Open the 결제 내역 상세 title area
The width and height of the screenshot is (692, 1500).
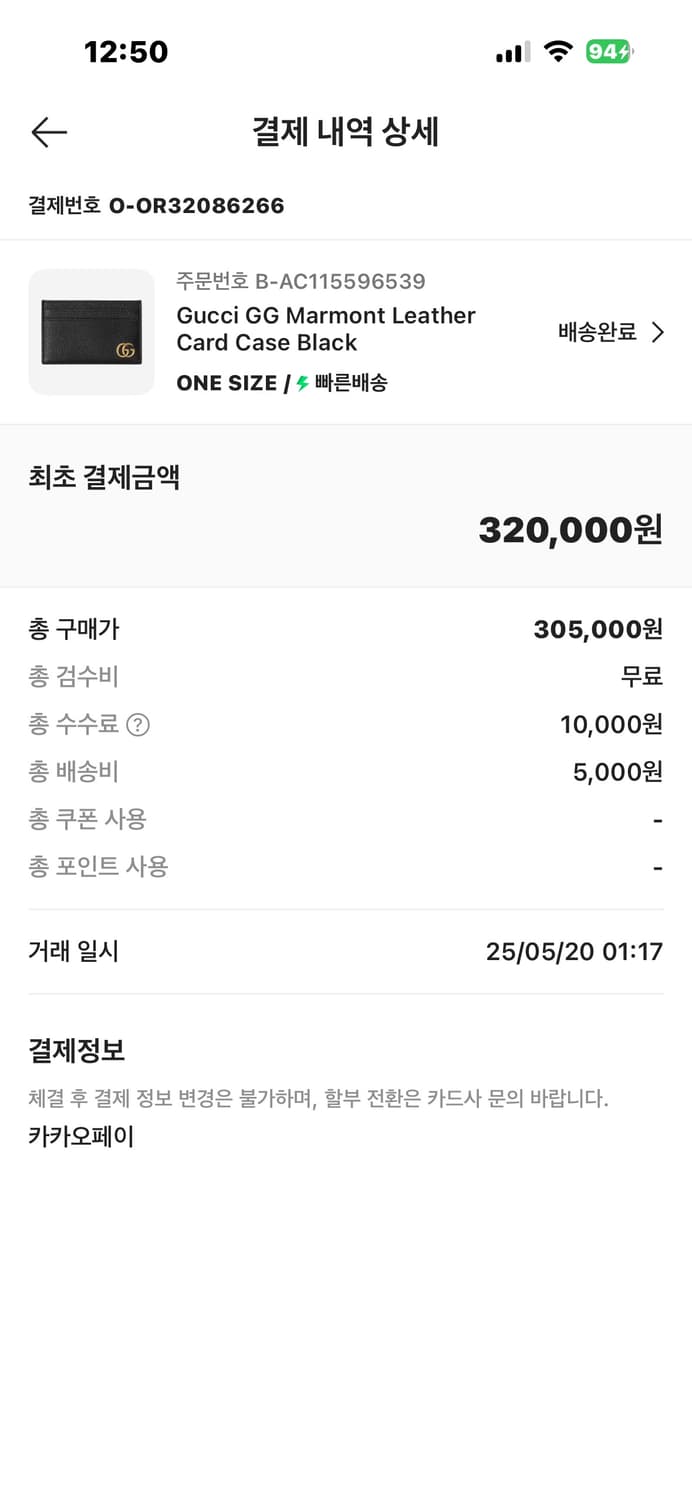[x=346, y=132]
